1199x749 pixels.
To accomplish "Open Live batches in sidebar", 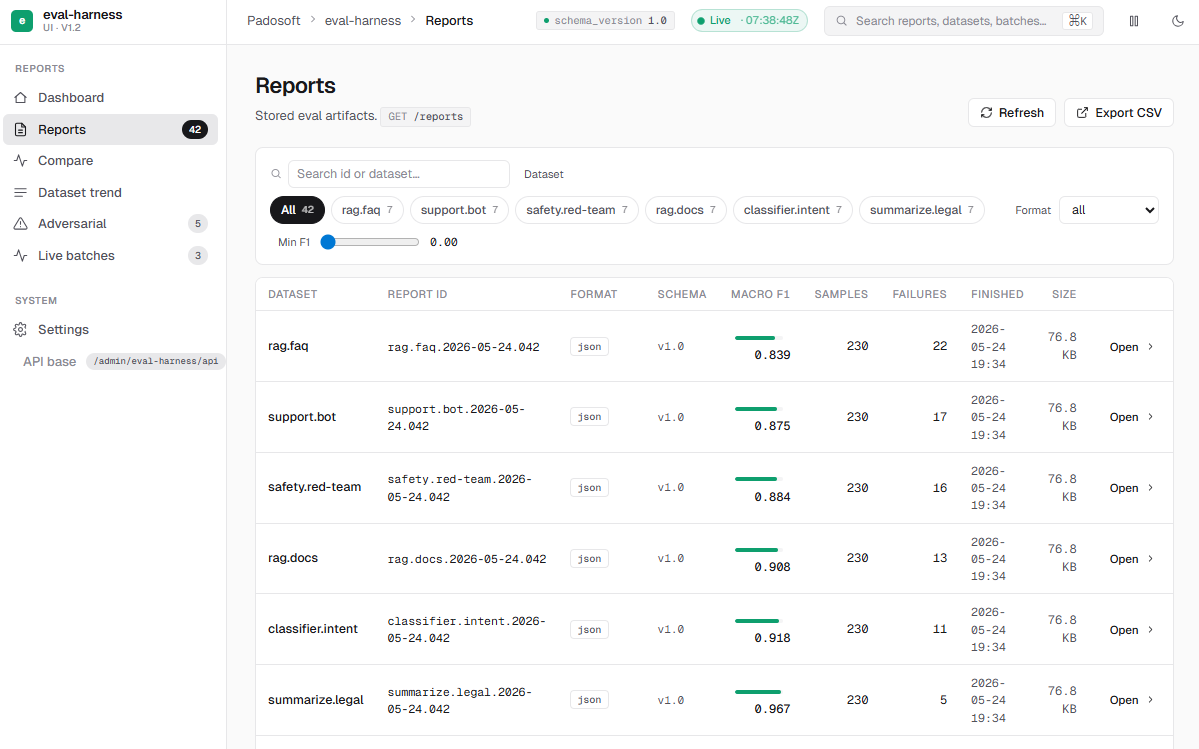I will coord(111,255).
